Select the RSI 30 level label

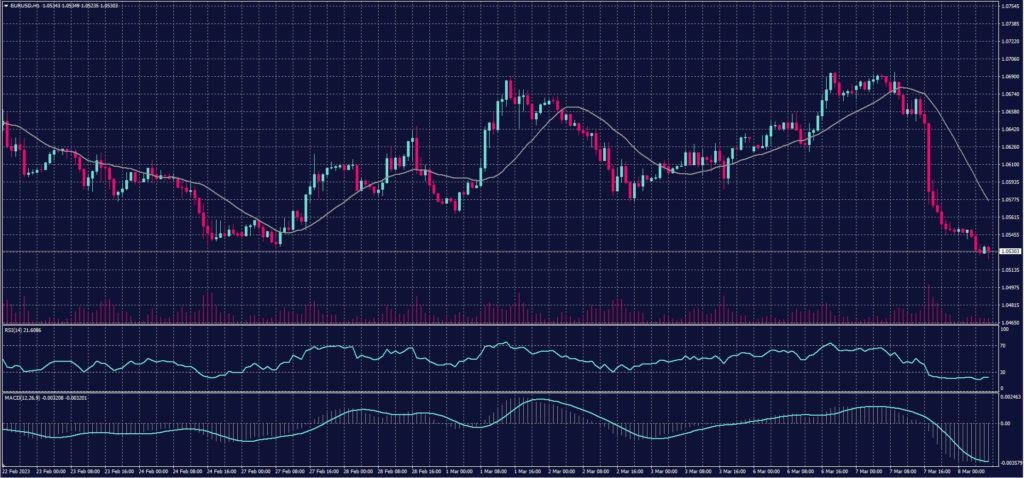point(1003,372)
